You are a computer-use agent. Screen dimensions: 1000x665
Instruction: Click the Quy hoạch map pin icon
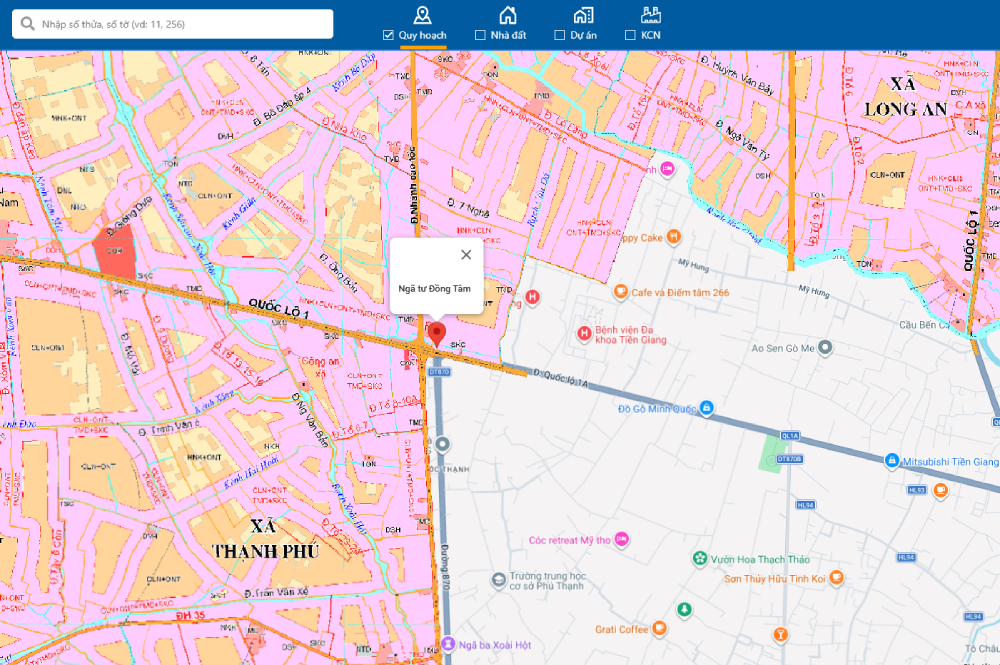[423, 15]
